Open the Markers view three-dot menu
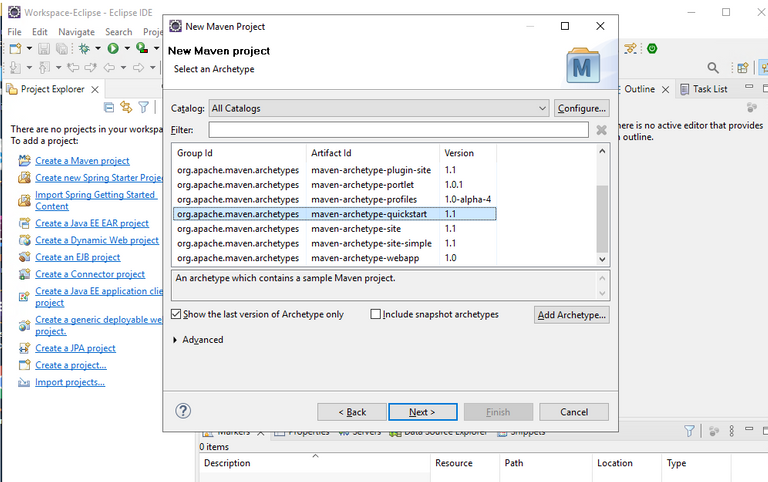 (x=732, y=431)
